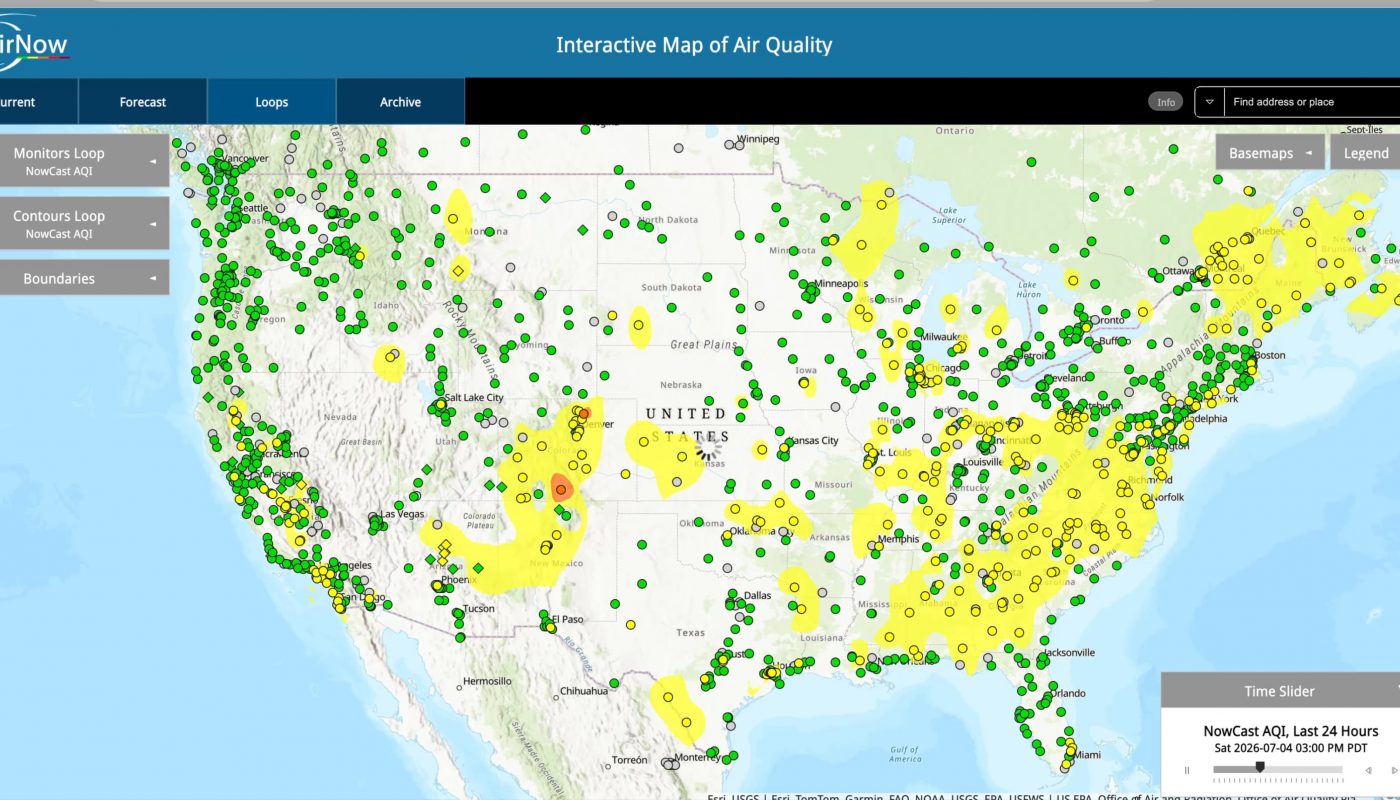
Task: Select the yellow monitor in South Dakota contour
Action: (x=638, y=325)
